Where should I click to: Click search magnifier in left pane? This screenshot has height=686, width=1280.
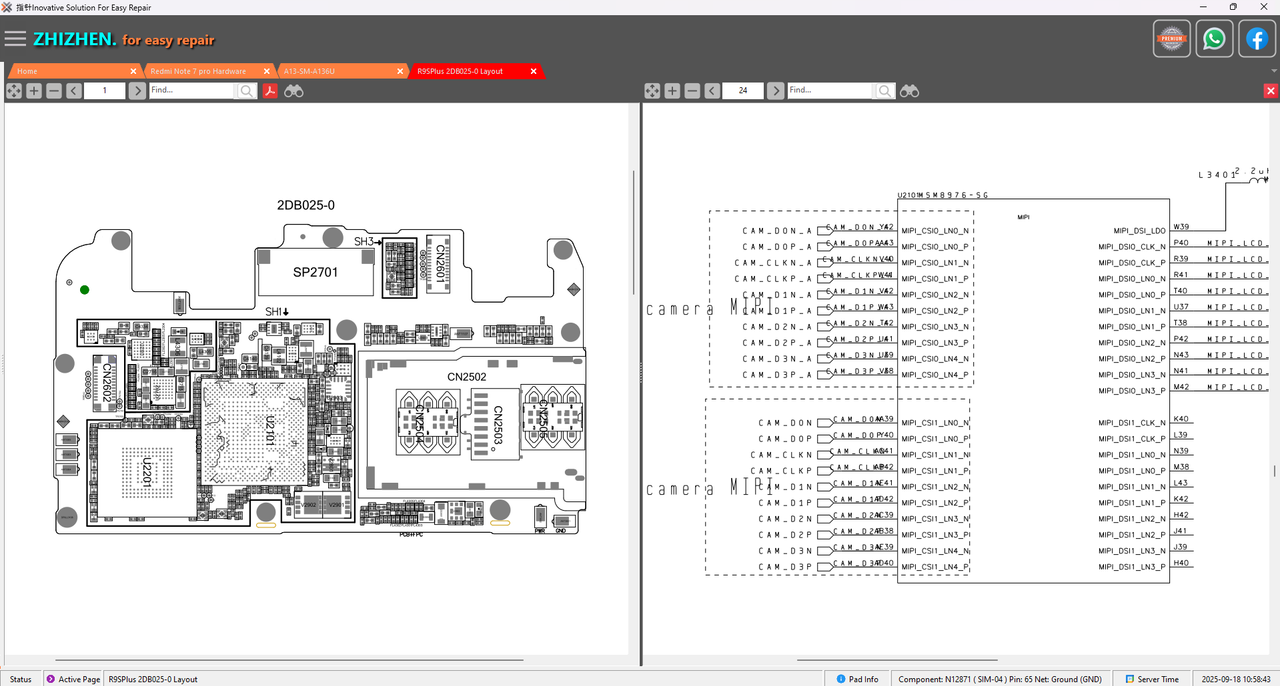(x=247, y=91)
